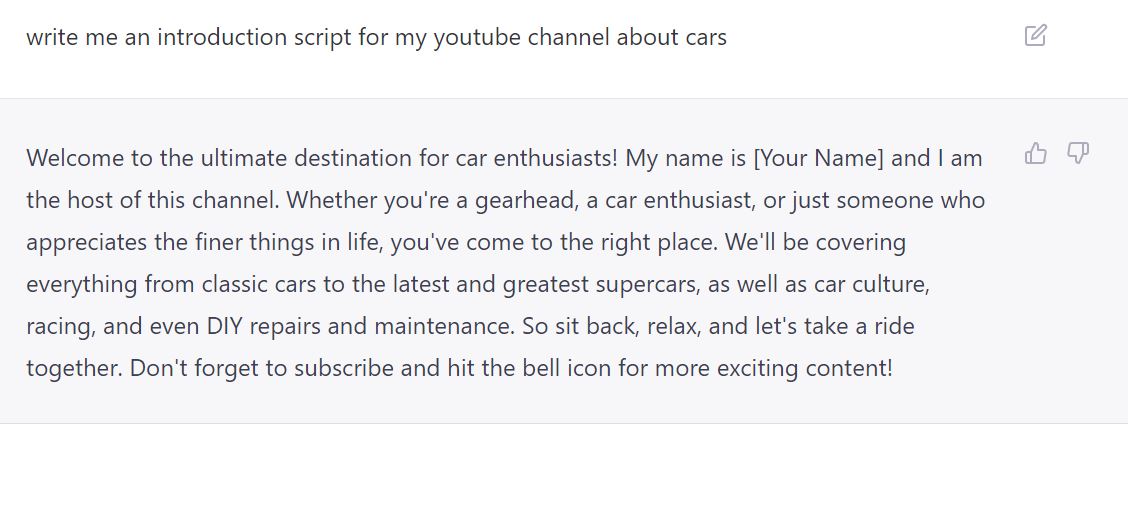Click "classic cars" in the response

(x=258, y=284)
